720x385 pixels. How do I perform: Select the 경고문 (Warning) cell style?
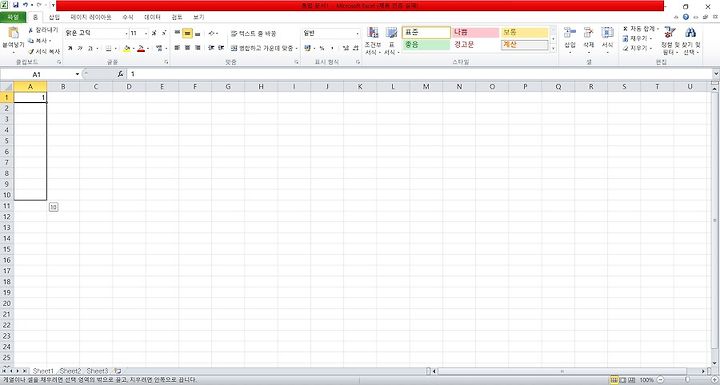475,45
